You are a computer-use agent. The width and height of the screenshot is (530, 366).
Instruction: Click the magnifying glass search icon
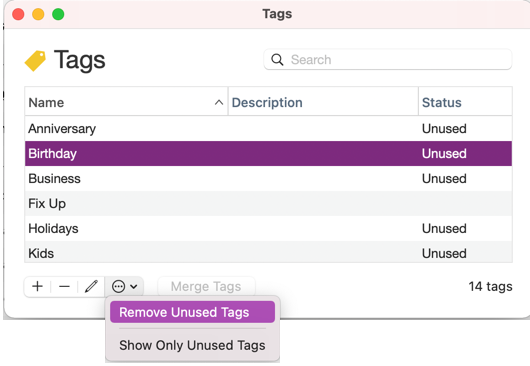pos(277,59)
